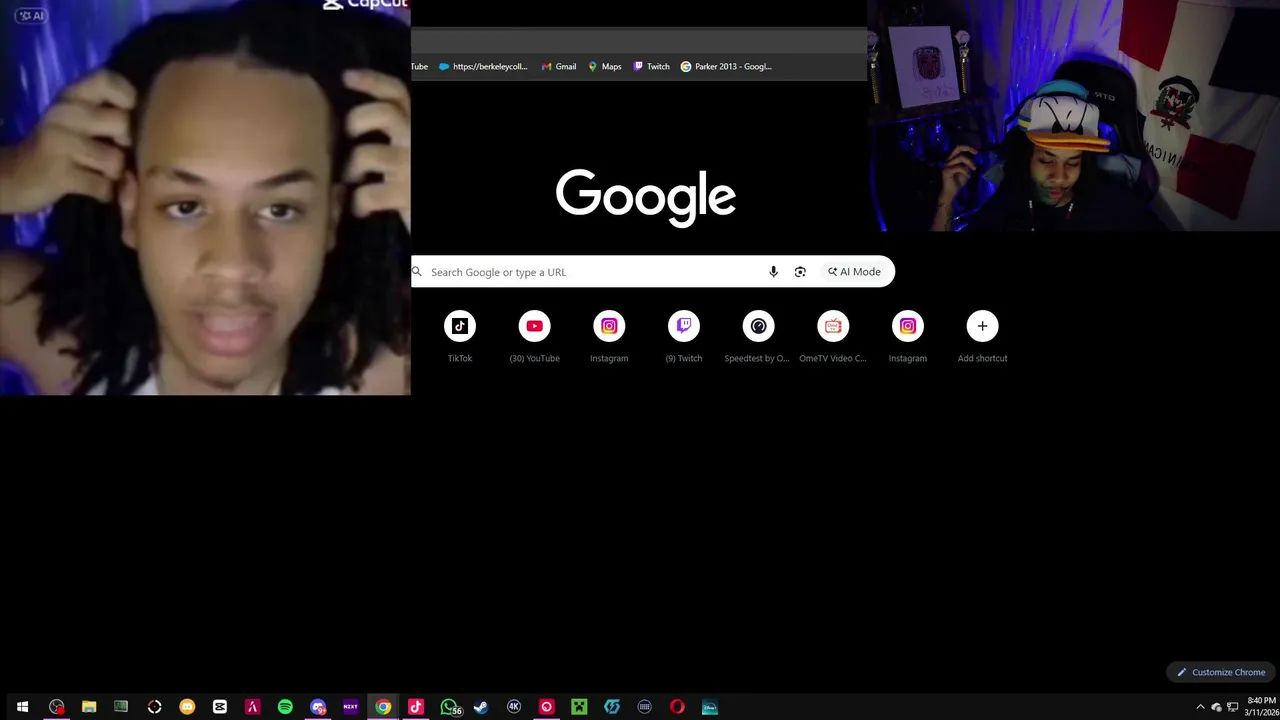Open AI Mode in search box
Viewport: 1280px width, 720px height.
[854, 272]
